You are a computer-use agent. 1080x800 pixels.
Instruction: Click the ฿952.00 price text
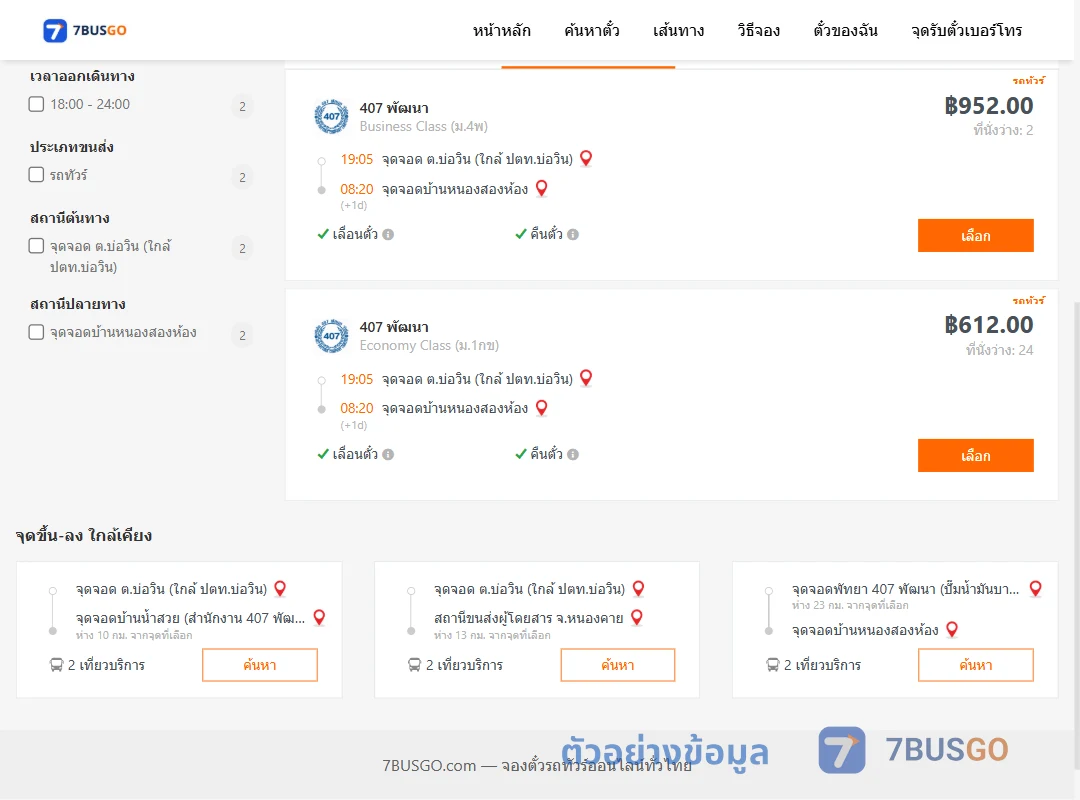point(988,105)
